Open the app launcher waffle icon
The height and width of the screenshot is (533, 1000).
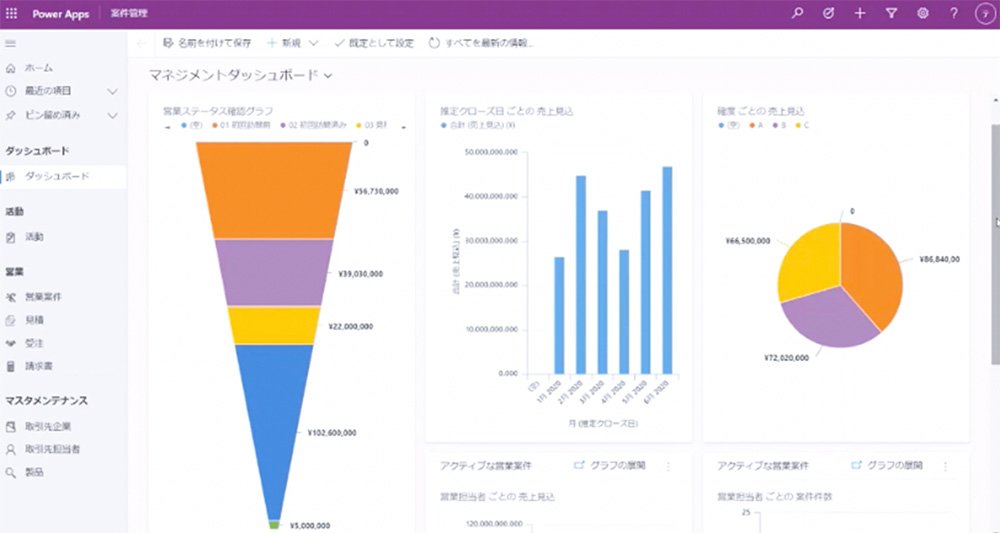pos(11,13)
